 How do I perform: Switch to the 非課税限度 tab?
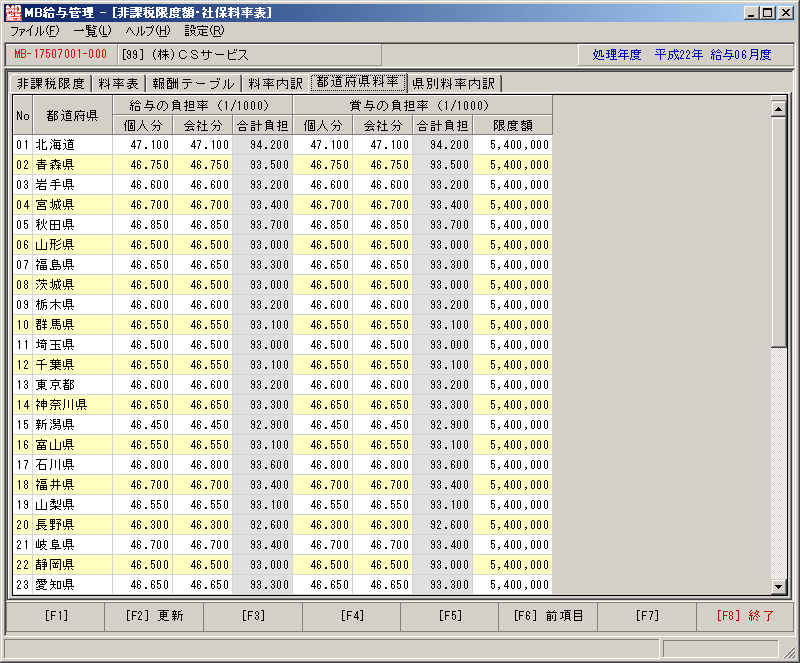[x=51, y=83]
